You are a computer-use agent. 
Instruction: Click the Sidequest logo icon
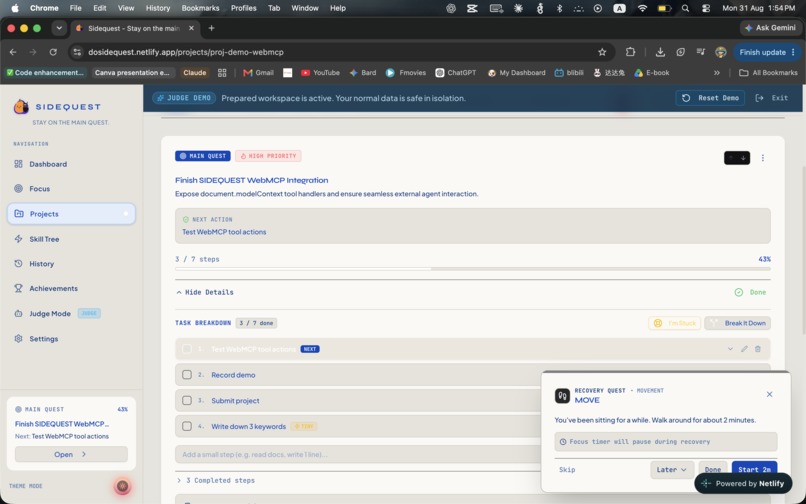(x=21, y=106)
